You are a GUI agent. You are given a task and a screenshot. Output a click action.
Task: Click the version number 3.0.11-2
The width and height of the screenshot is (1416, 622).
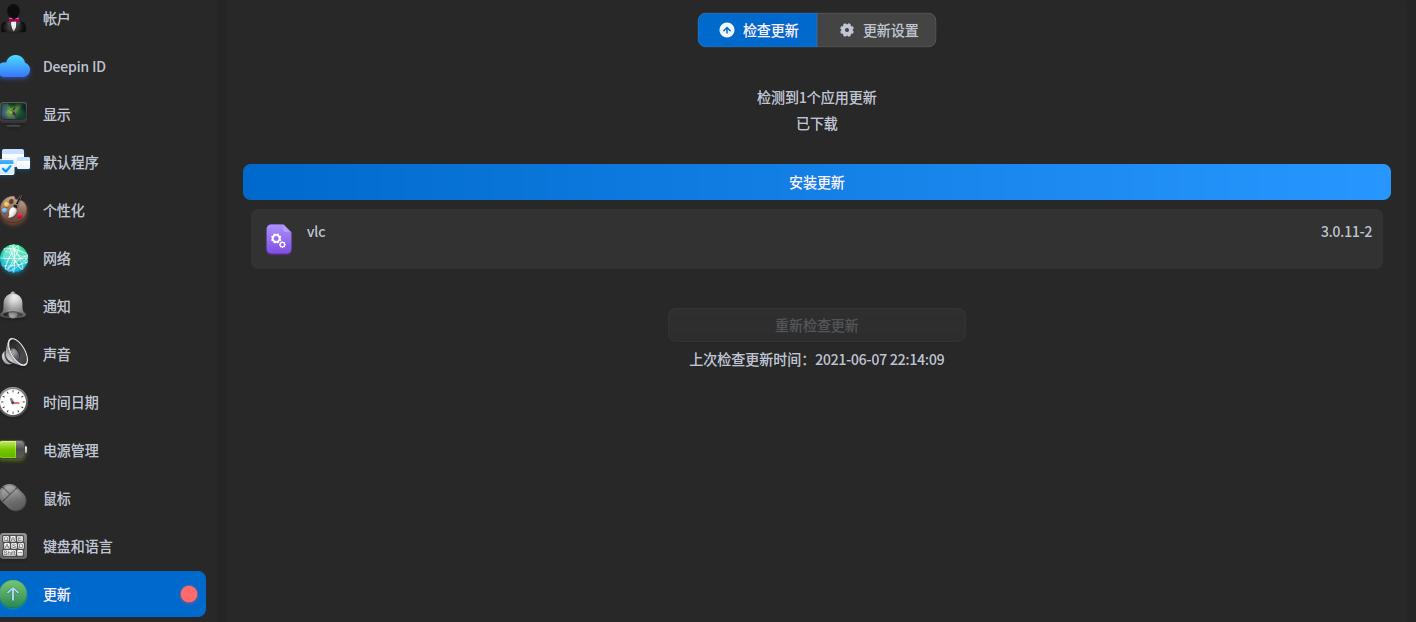click(1346, 232)
